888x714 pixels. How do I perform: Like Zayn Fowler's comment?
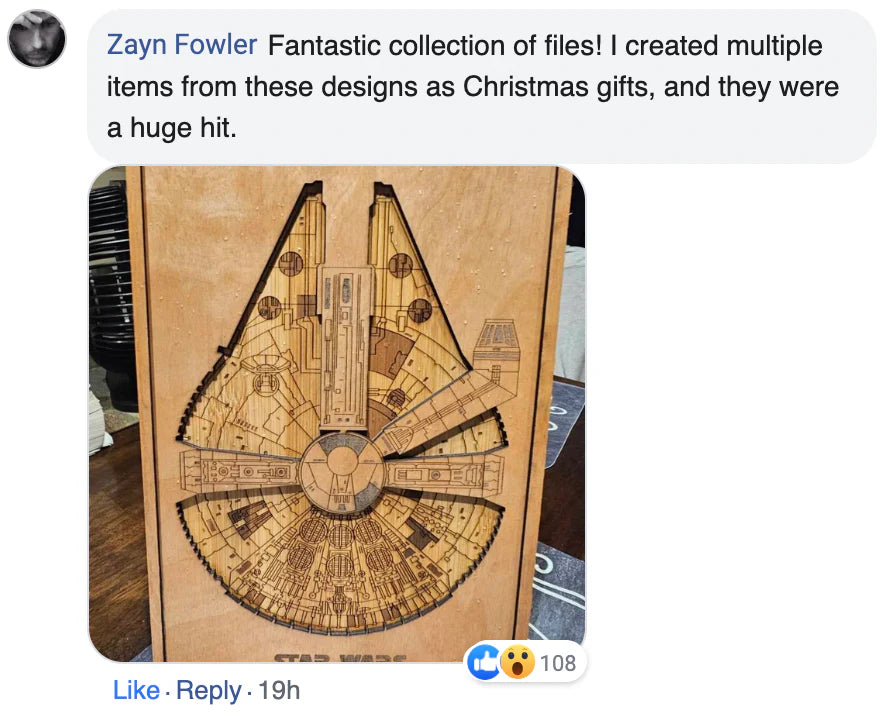pos(136,690)
